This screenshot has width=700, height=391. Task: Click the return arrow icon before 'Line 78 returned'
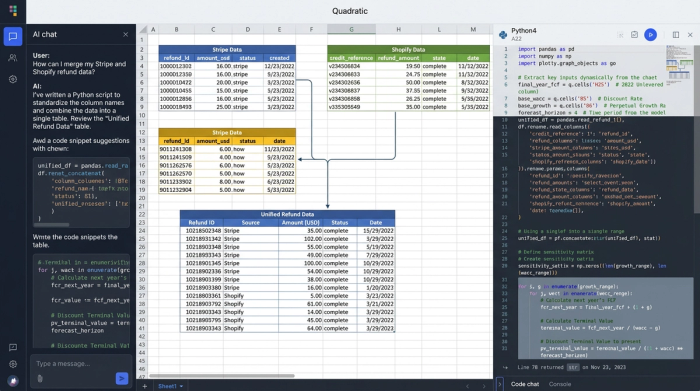pos(505,367)
